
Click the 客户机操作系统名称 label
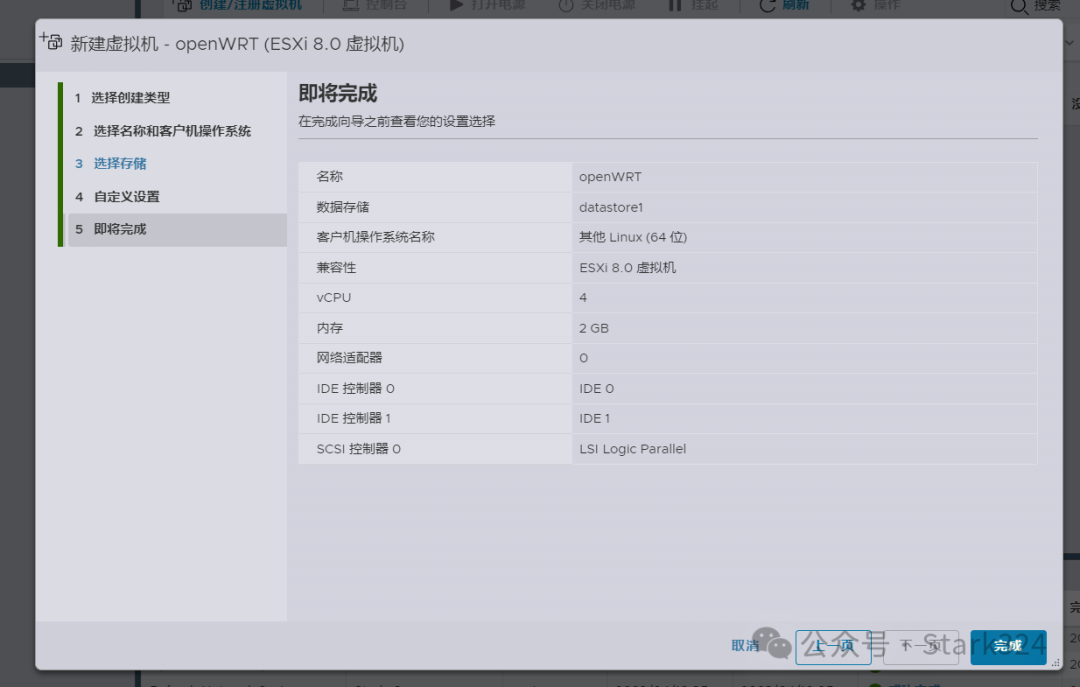tap(375, 237)
